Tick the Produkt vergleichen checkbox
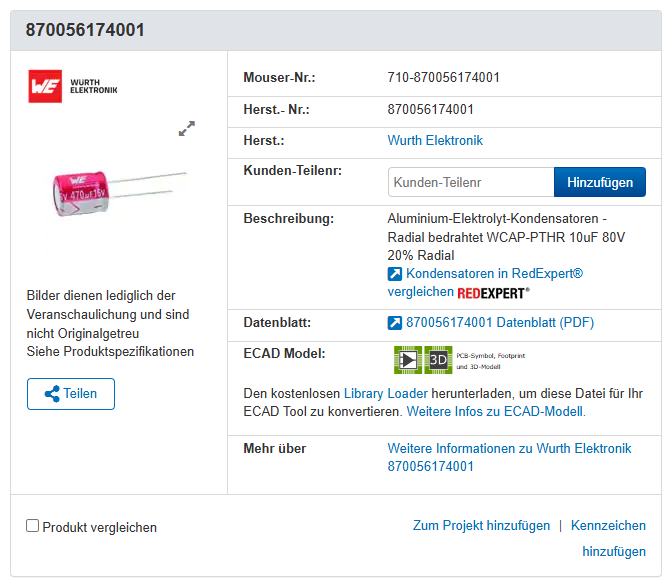 click(33, 526)
